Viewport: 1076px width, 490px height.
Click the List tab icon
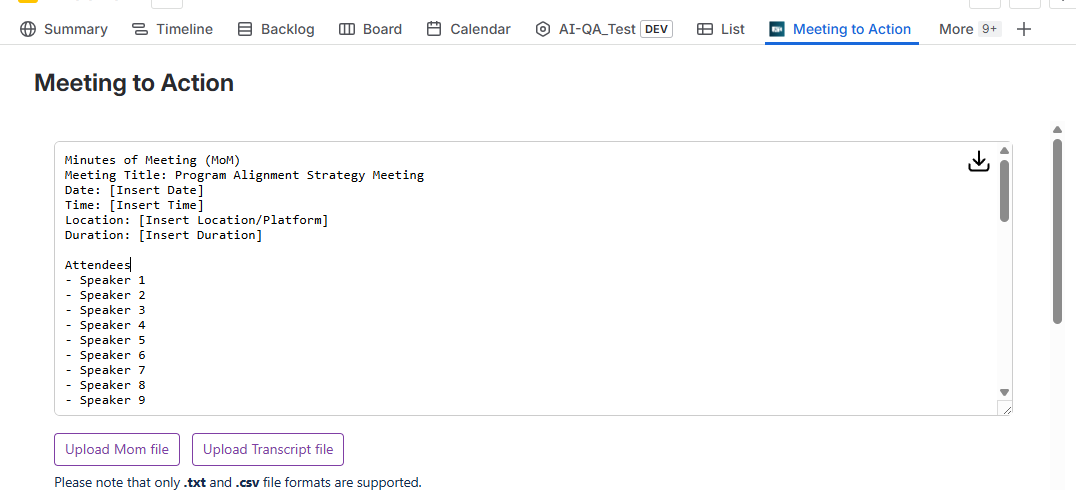point(705,29)
